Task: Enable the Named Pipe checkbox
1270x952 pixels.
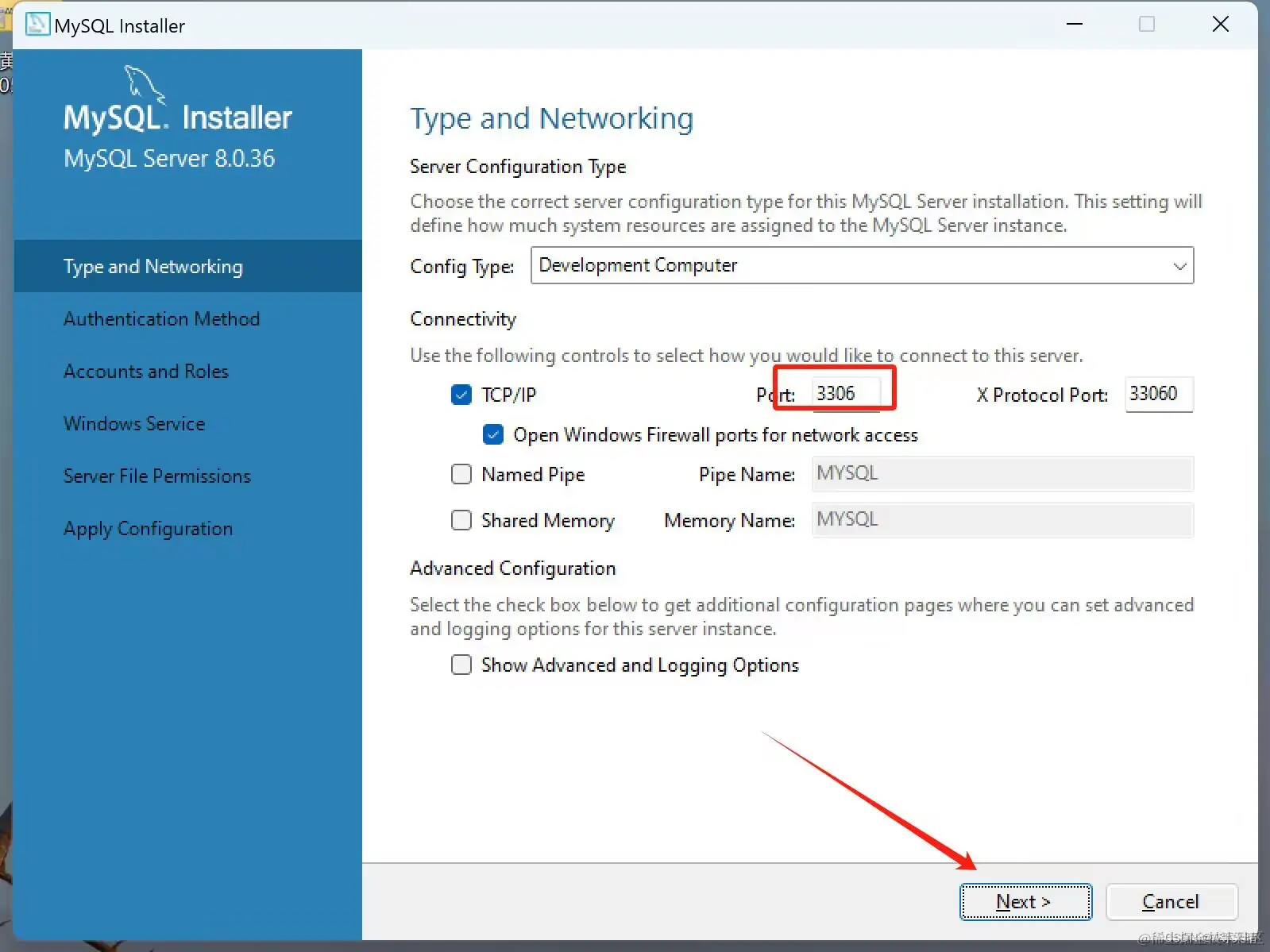Action: coord(461,474)
